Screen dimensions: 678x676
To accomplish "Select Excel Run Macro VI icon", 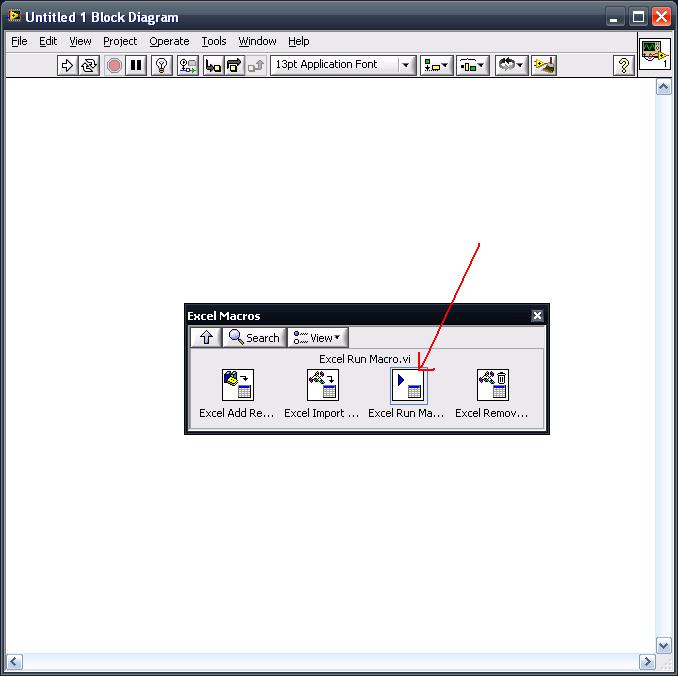I will 408,385.
